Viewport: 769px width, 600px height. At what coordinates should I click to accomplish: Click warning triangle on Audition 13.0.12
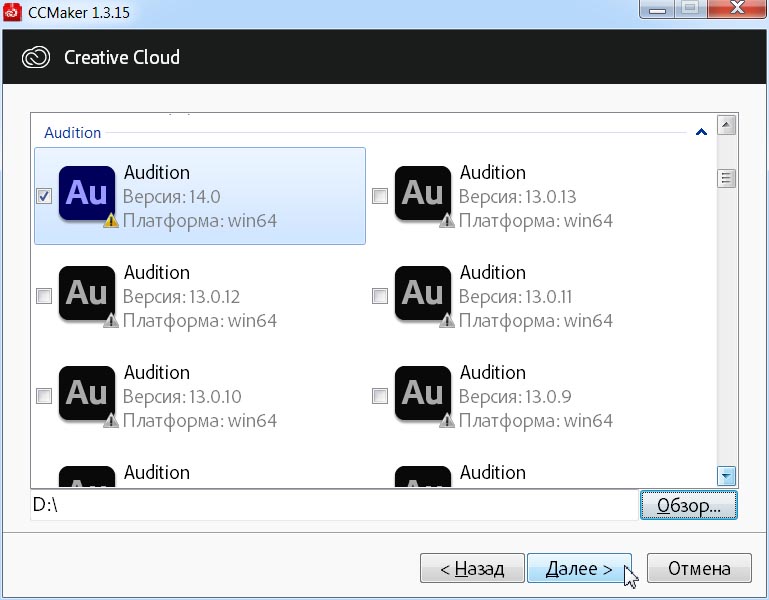pyautogui.click(x=111, y=321)
